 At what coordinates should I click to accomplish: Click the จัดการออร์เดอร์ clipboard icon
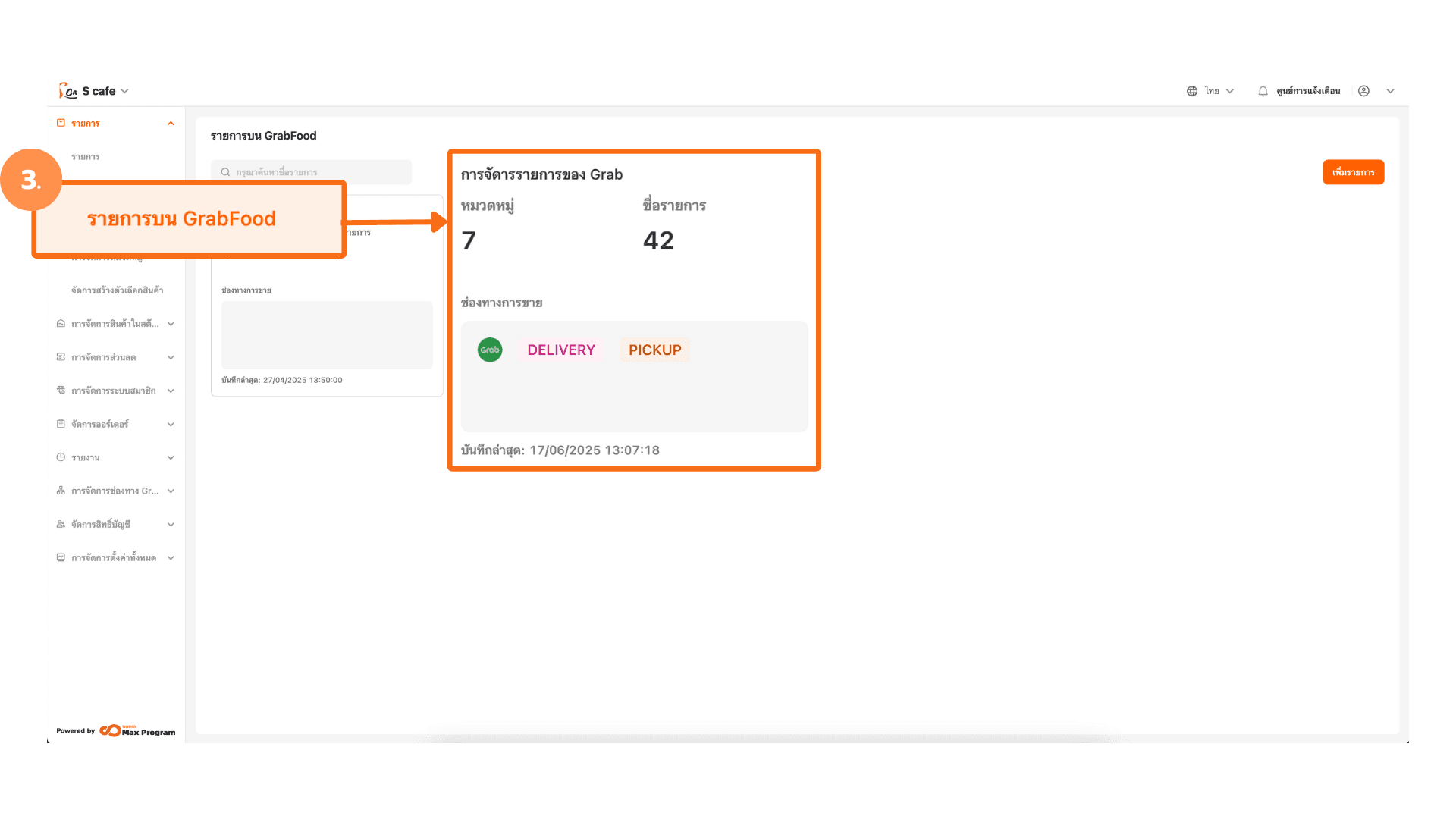(x=61, y=424)
